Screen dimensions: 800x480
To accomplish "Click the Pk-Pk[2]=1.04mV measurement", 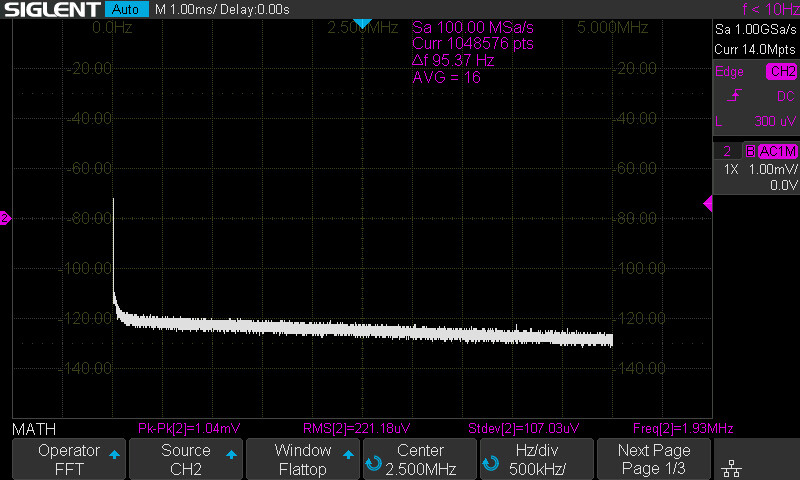I will coord(189,428).
